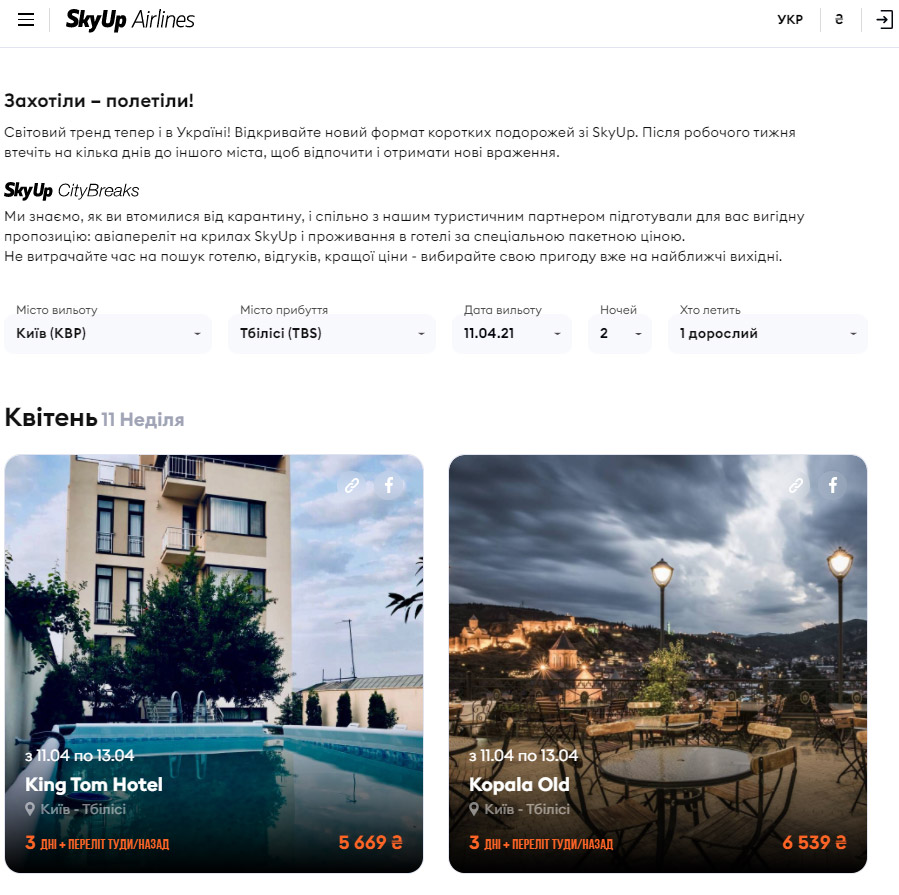Open the Kopala Old photo card
899x895 pixels.
658,664
